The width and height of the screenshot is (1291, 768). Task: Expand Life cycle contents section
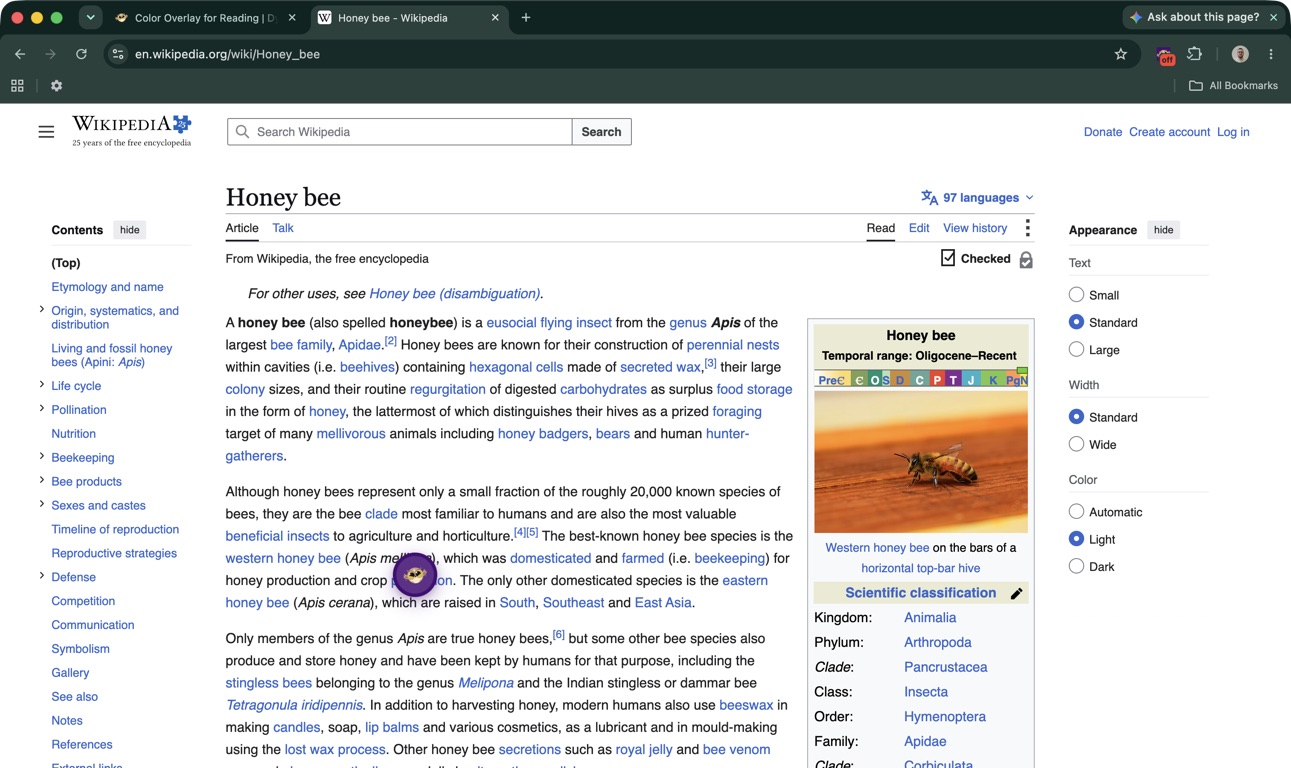(41, 384)
